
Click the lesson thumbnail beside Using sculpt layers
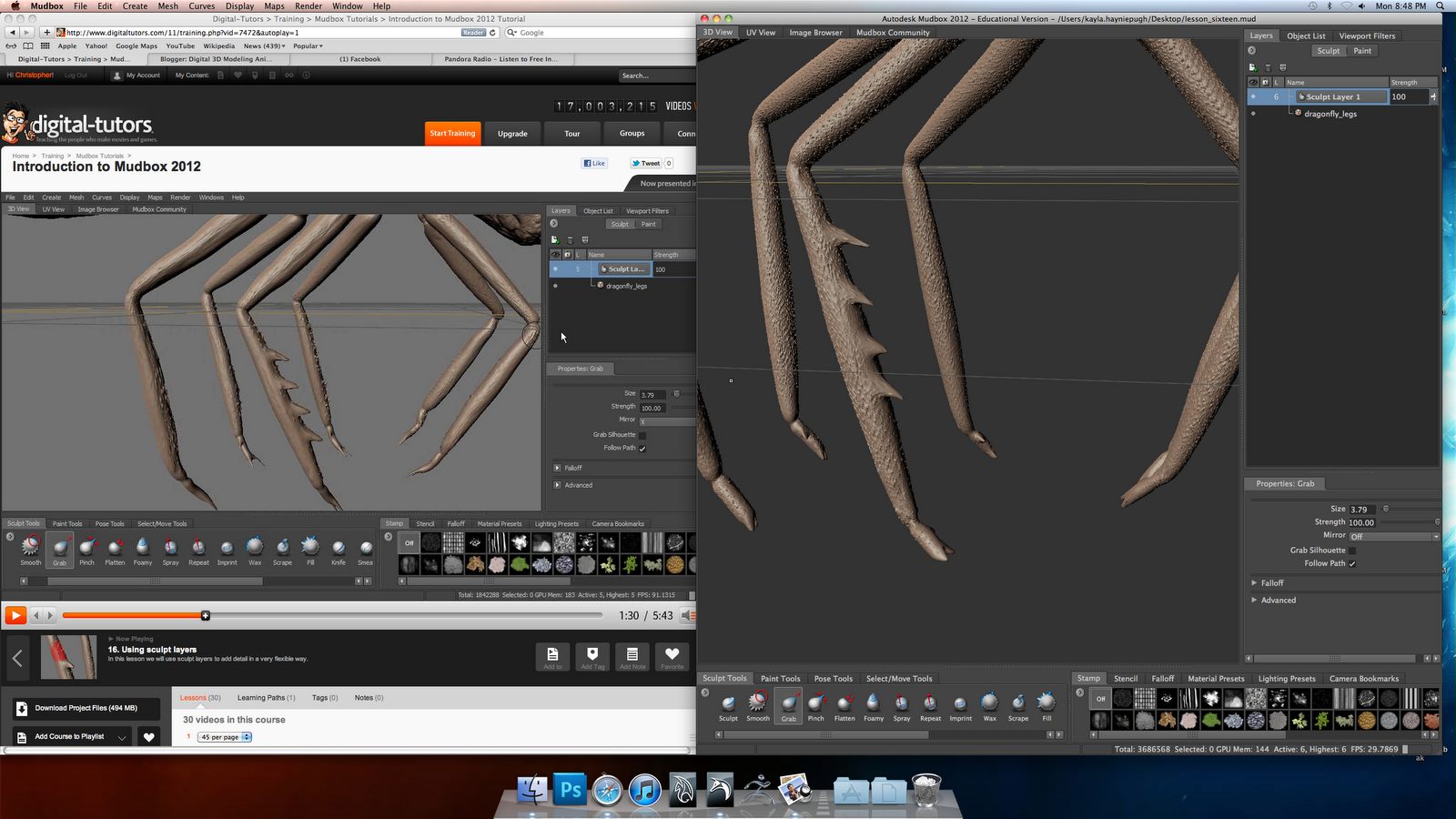pos(68,657)
